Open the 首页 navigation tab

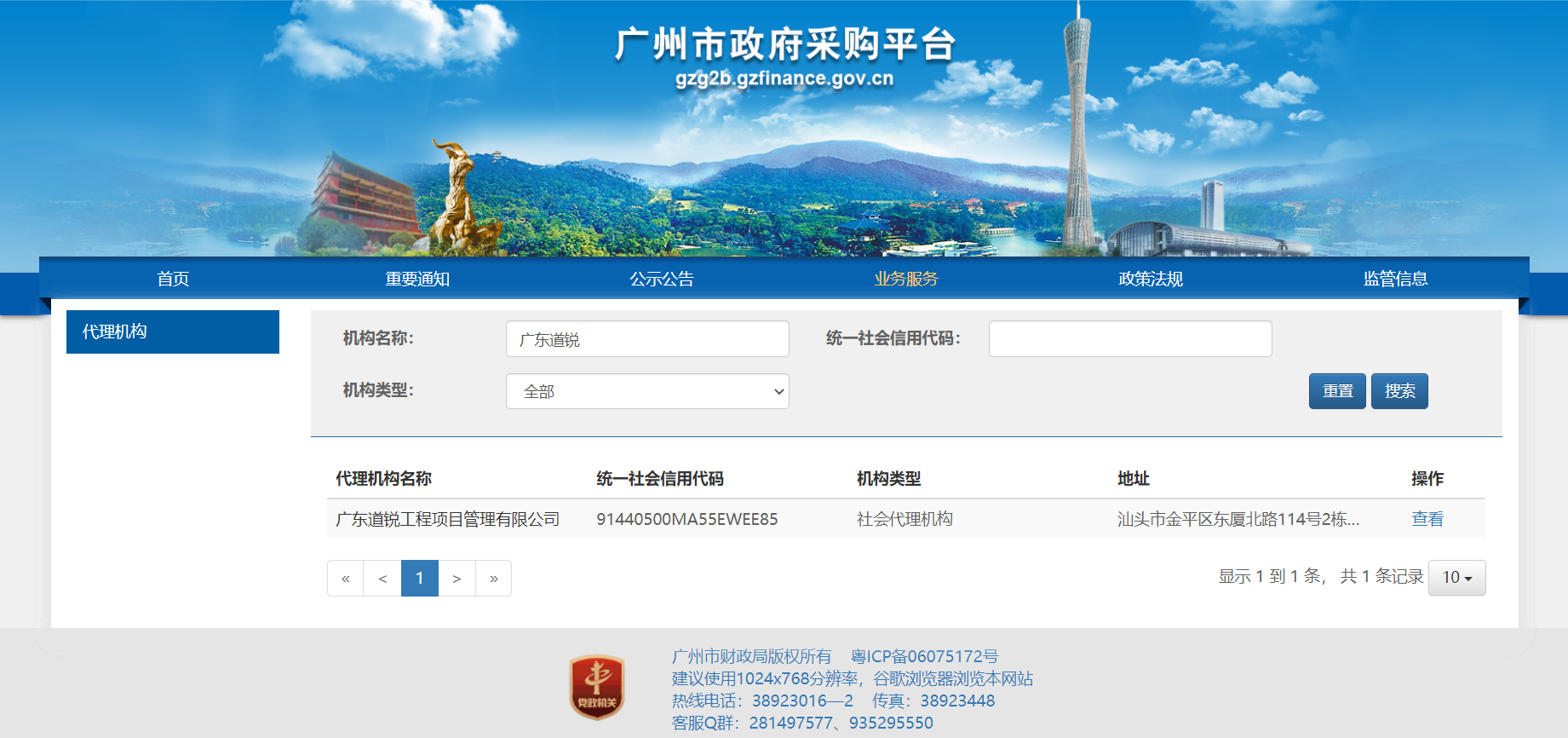tap(173, 279)
